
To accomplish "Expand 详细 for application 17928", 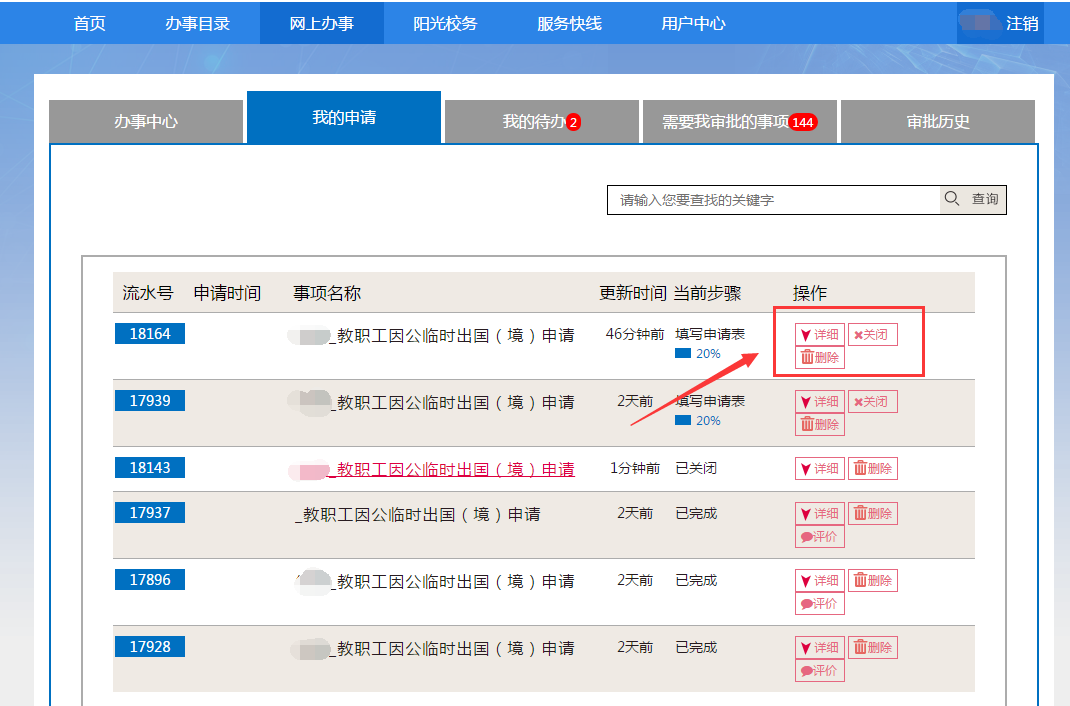I will 820,648.
